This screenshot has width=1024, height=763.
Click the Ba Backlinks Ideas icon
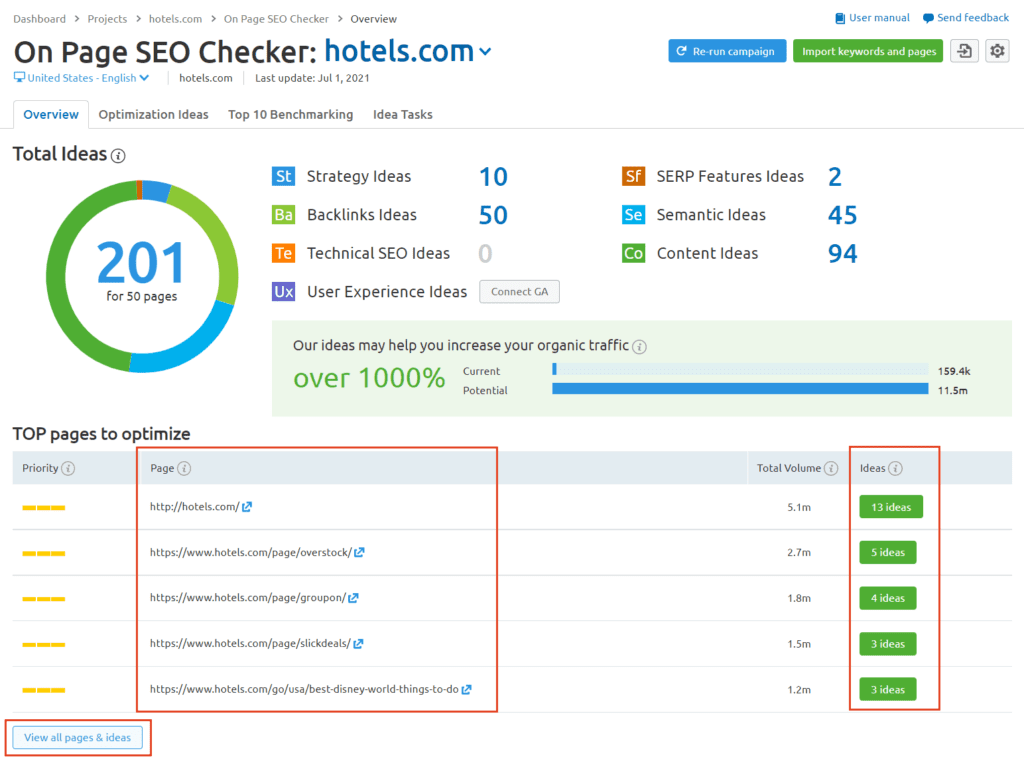tap(283, 215)
